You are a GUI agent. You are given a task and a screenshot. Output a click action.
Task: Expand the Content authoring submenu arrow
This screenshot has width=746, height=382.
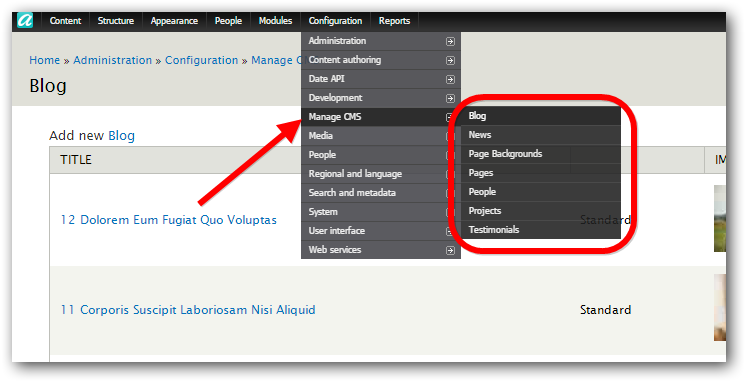450,60
